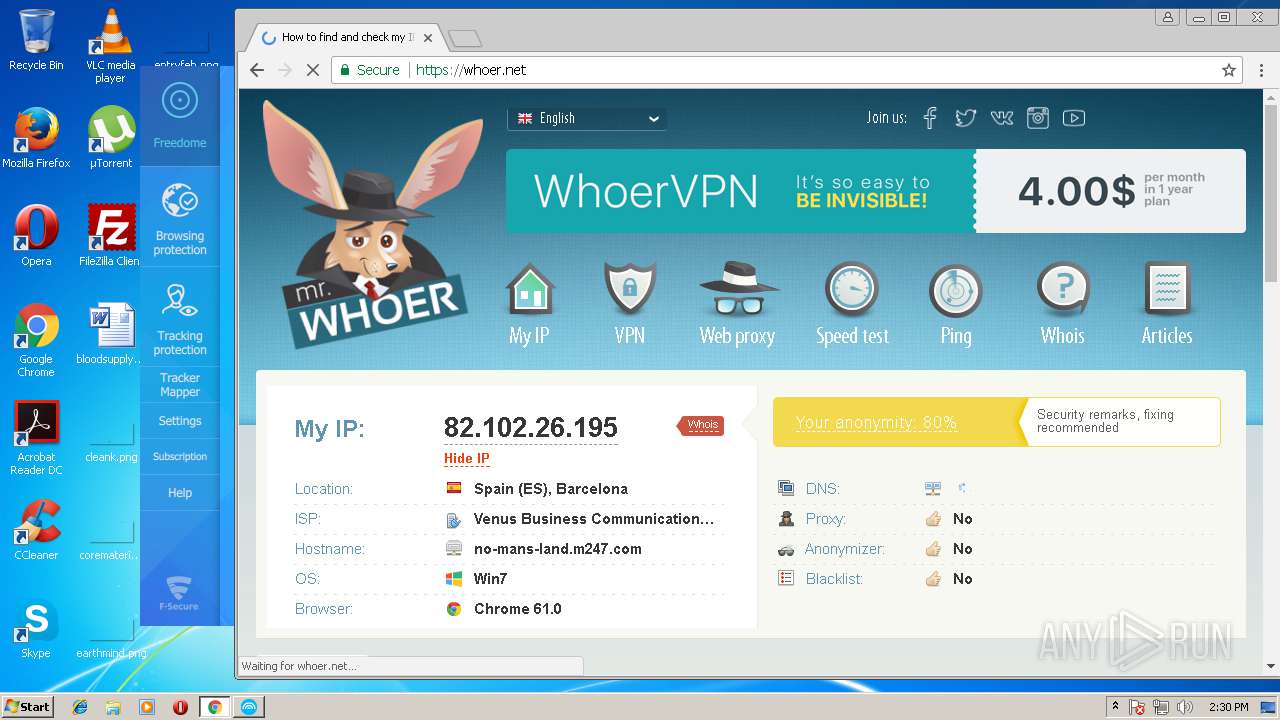
Task: Select the whoer.net browser tab
Action: (x=346, y=38)
